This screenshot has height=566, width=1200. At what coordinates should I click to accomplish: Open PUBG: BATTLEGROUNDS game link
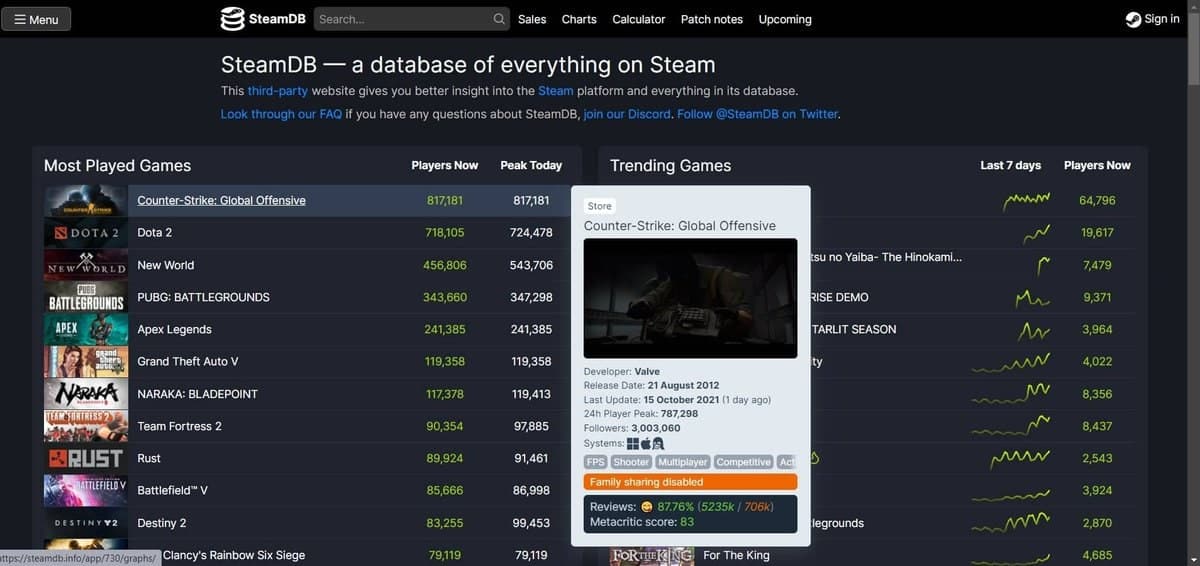point(203,297)
